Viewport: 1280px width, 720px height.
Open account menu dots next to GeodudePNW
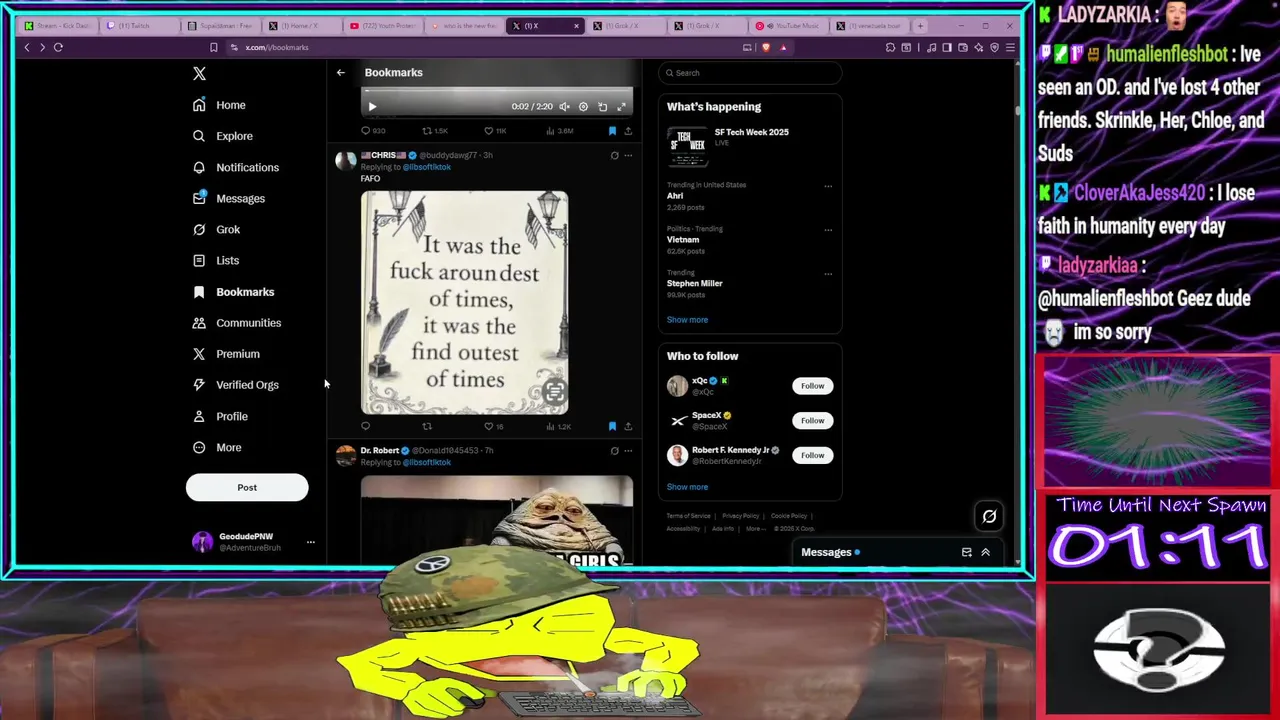310,542
